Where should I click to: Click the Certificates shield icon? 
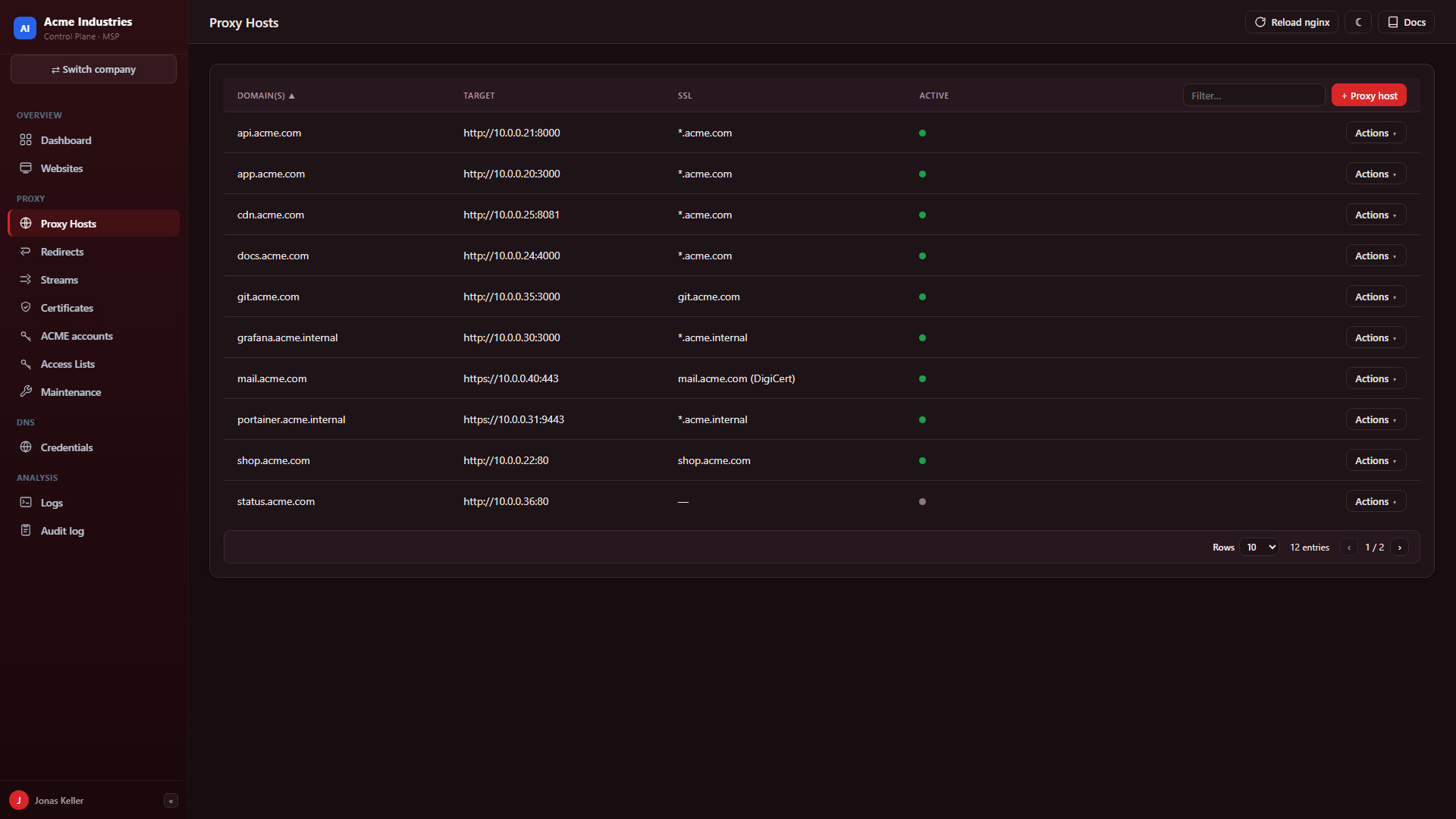click(x=26, y=308)
